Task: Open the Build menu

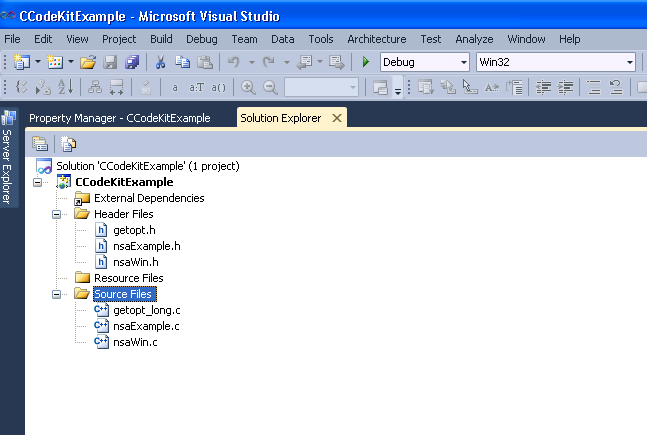Action: point(161,39)
